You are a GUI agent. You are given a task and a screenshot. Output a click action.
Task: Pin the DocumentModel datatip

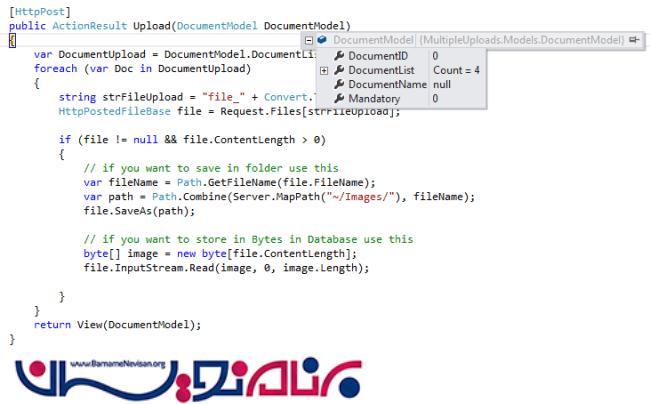(634, 40)
